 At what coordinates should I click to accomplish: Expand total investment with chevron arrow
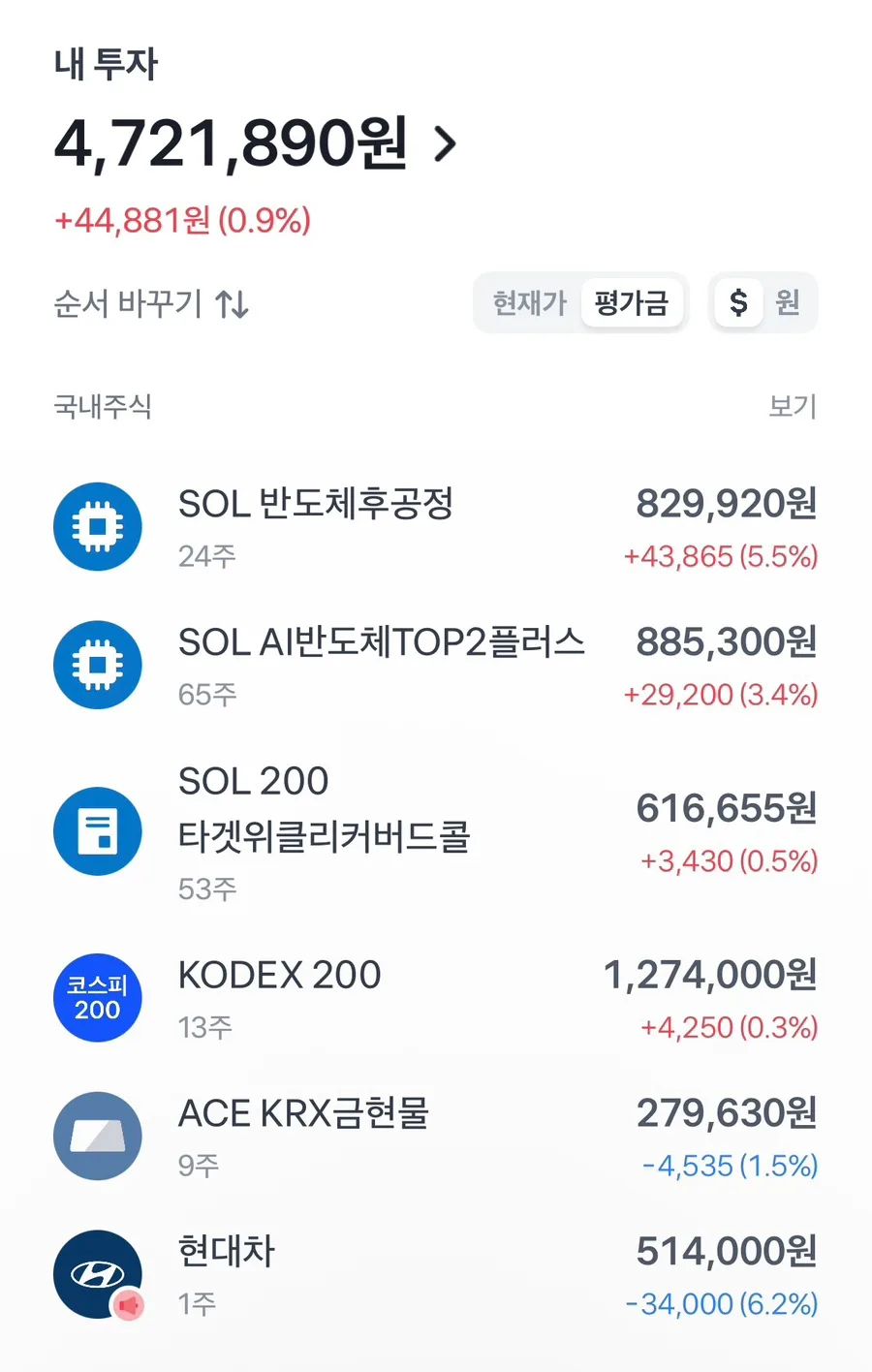click(445, 144)
